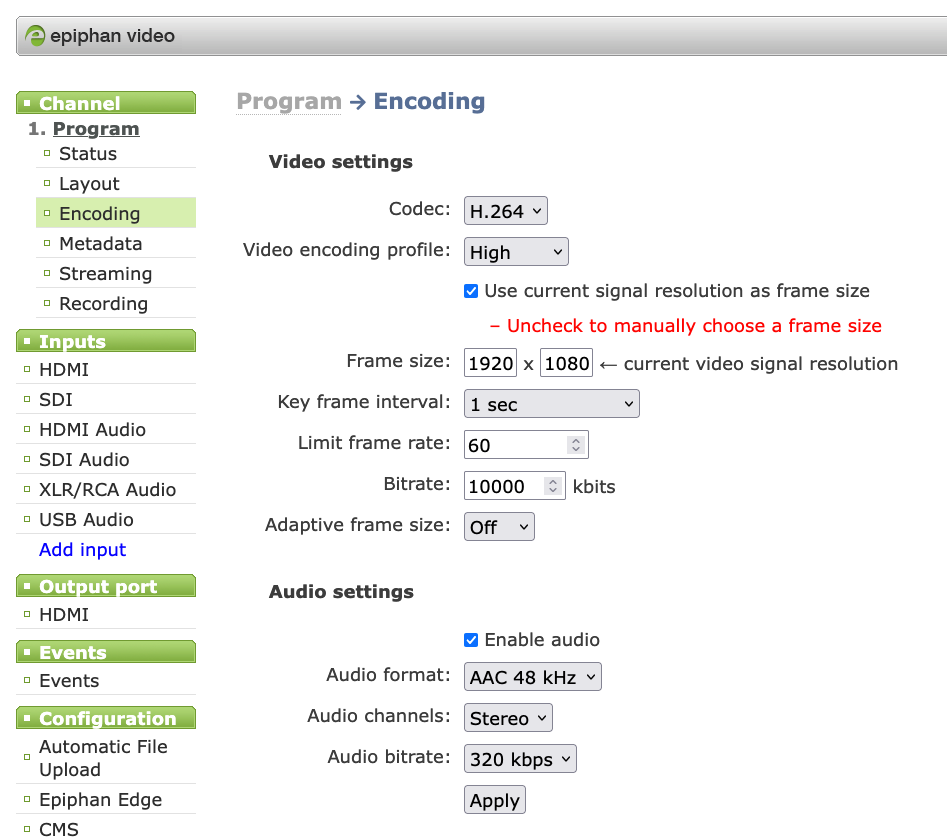Open the Video encoding profile dropdown

click(x=516, y=252)
